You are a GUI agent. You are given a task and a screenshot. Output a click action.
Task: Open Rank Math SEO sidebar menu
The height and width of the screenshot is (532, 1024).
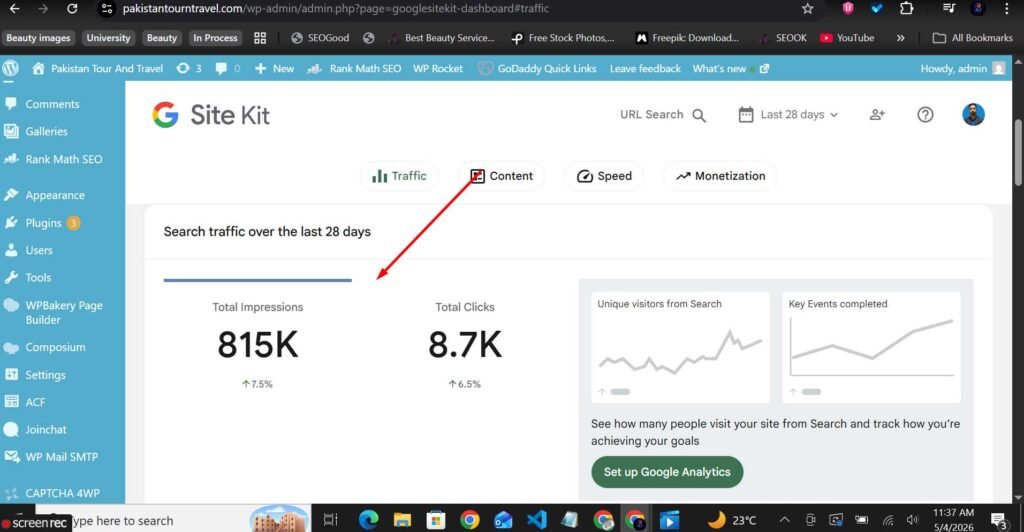click(62, 159)
